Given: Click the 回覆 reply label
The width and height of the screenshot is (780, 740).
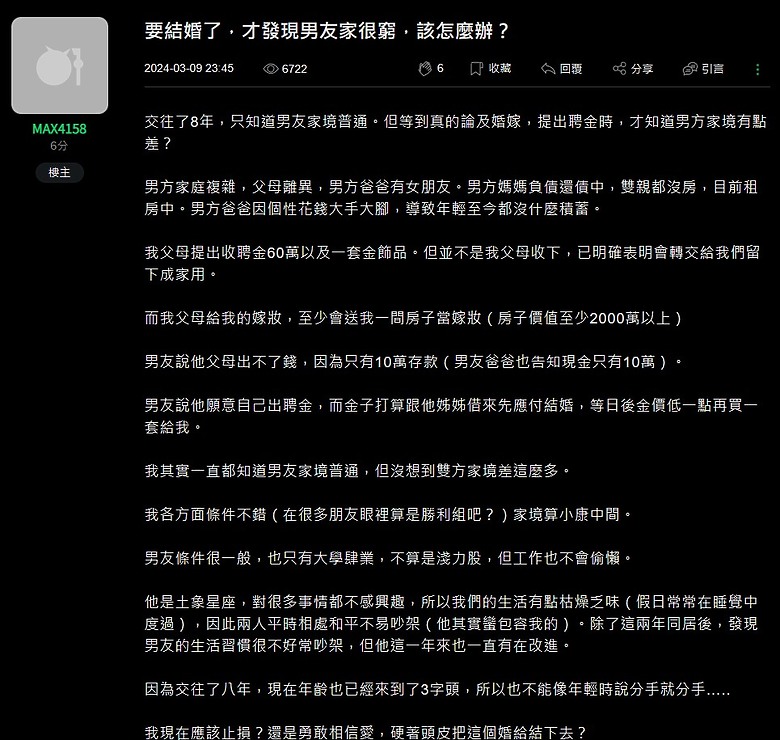Looking at the screenshot, I should 571,69.
